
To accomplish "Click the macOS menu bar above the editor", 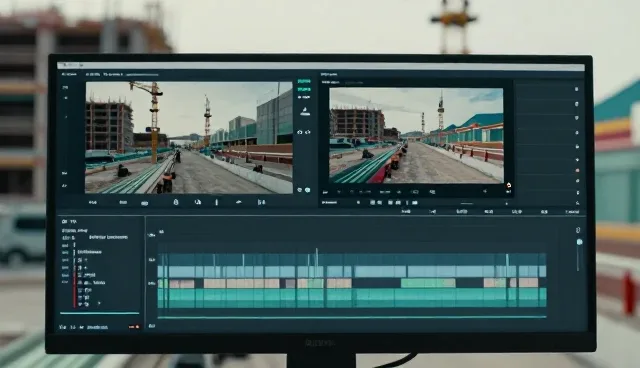I will click(321, 65).
